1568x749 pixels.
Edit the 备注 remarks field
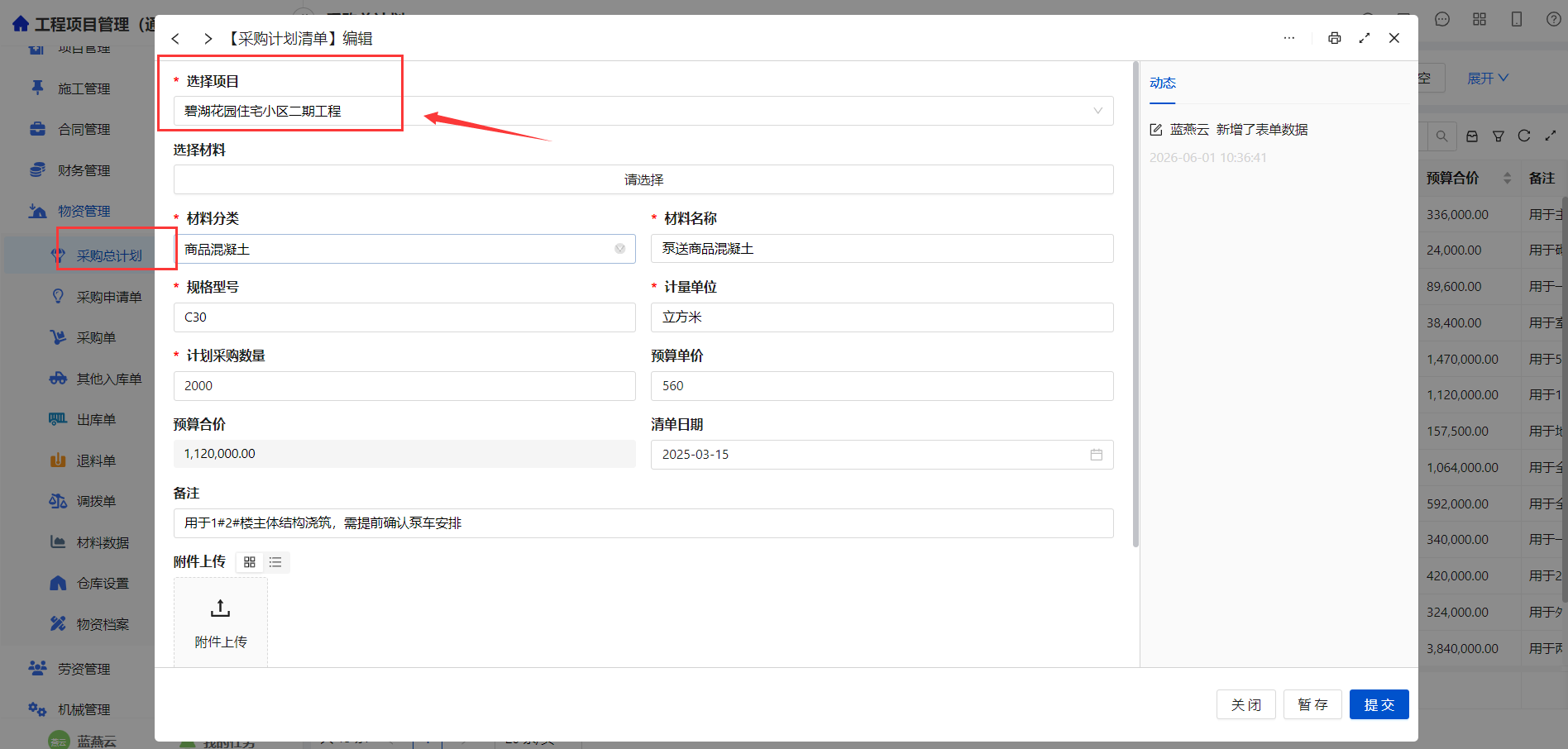(x=643, y=523)
